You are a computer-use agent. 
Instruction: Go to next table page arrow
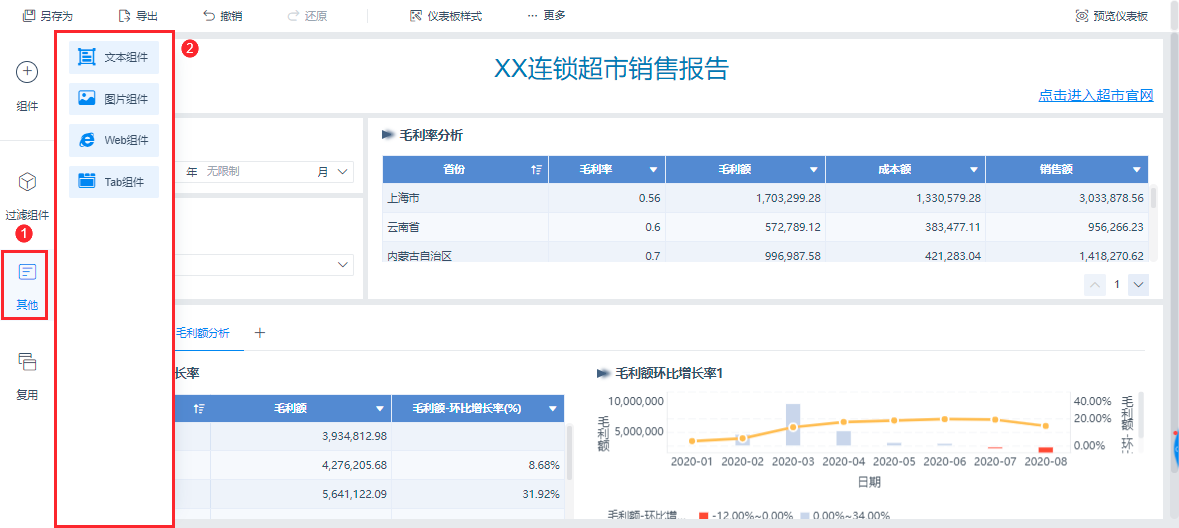coord(1138,285)
